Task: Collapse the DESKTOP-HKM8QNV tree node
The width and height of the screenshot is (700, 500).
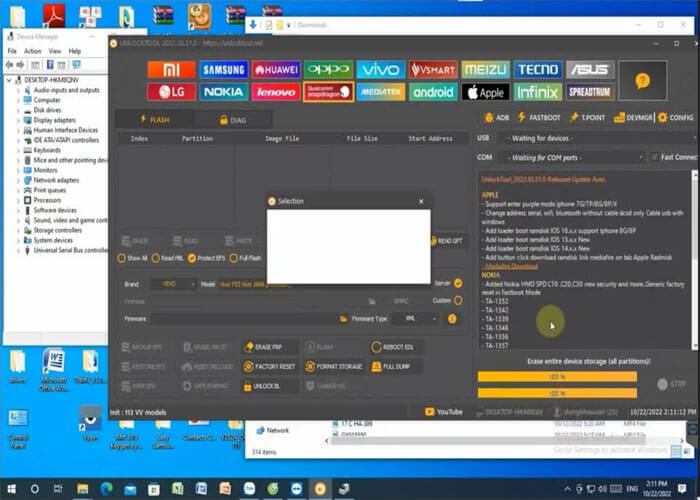Action: [x=9, y=80]
